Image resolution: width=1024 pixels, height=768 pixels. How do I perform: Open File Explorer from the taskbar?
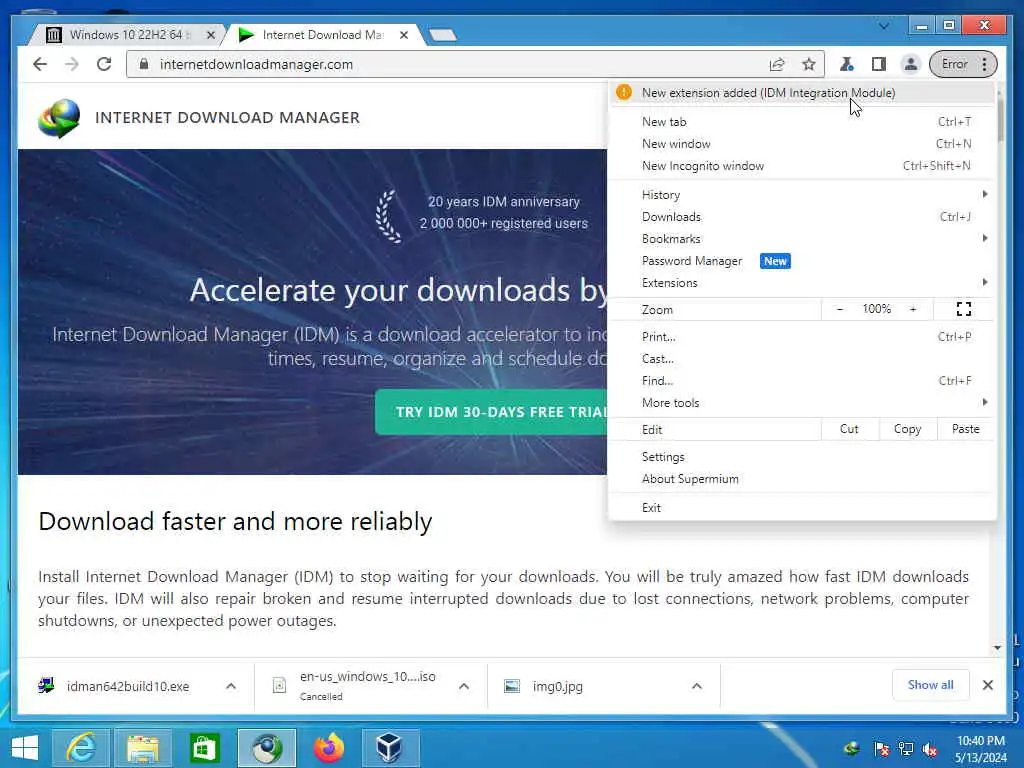tap(143, 748)
